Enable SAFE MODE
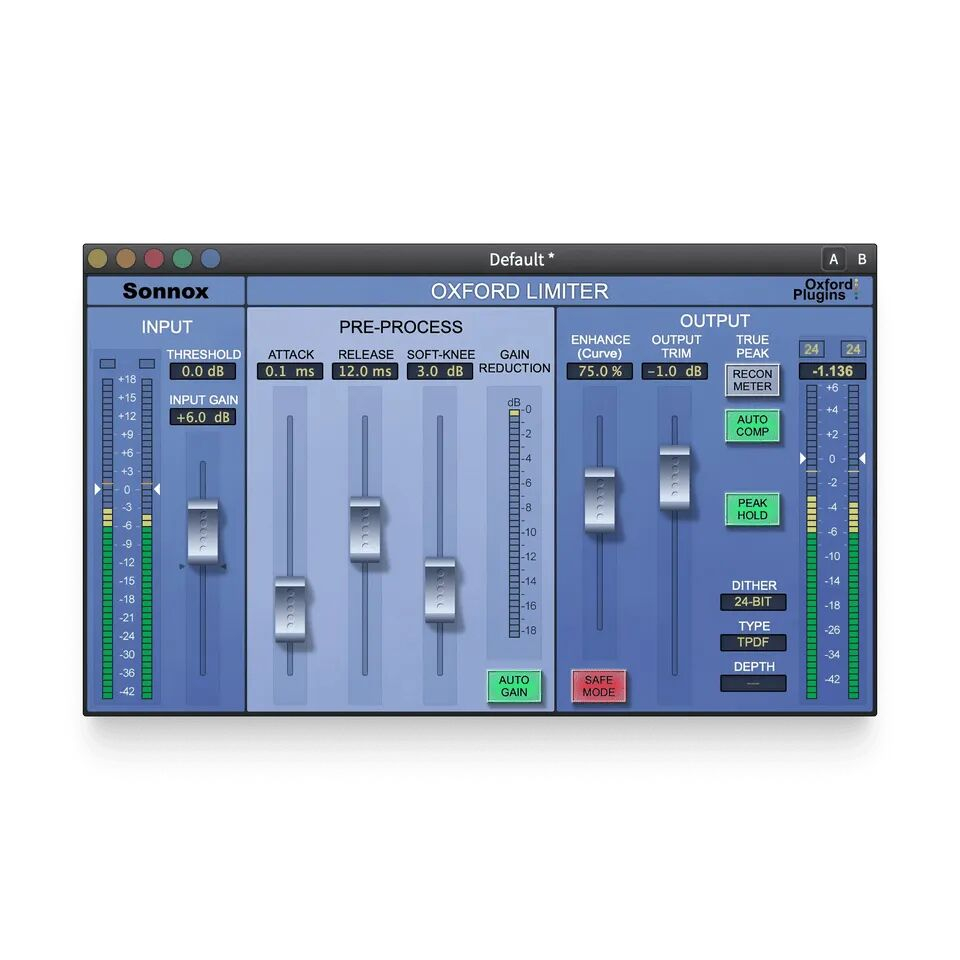The height and width of the screenshot is (960, 960). (x=599, y=686)
